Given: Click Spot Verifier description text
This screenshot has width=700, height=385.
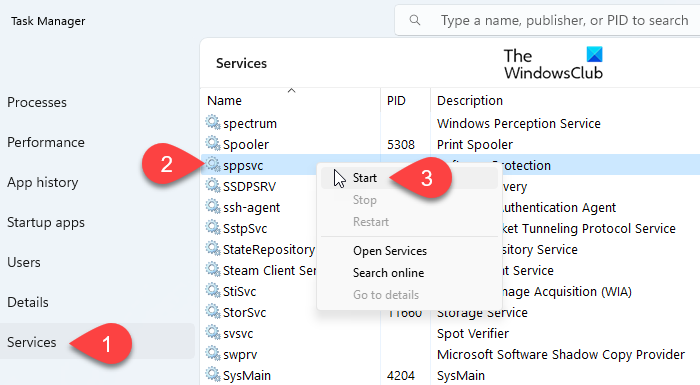Looking at the screenshot, I should [473, 334].
